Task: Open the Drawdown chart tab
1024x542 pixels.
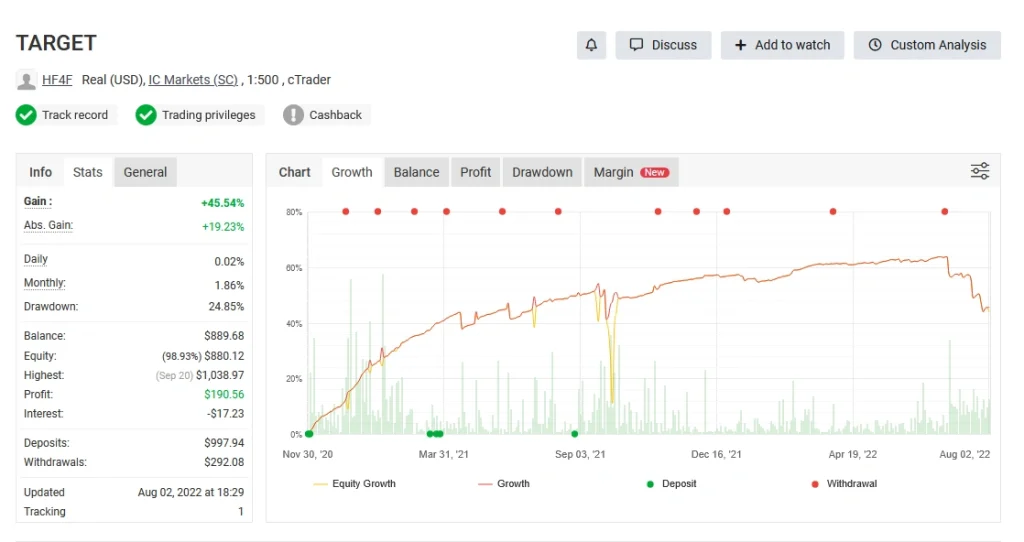Action: [542, 172]
